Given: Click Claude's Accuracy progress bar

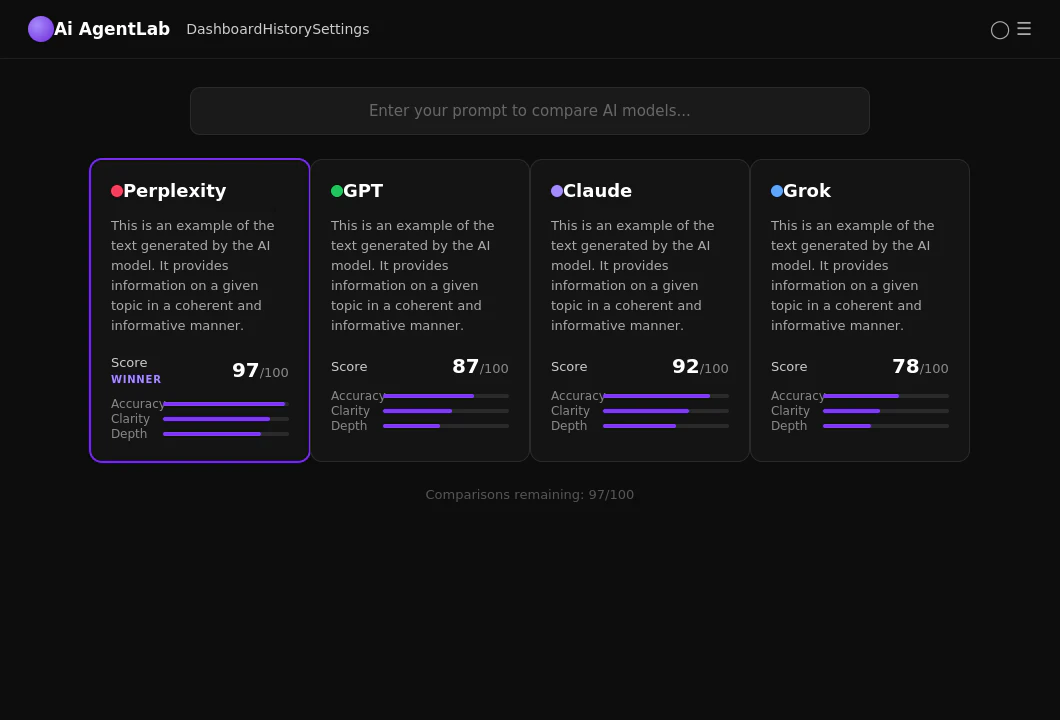Looking at the screenshot, I should [666, 396].
